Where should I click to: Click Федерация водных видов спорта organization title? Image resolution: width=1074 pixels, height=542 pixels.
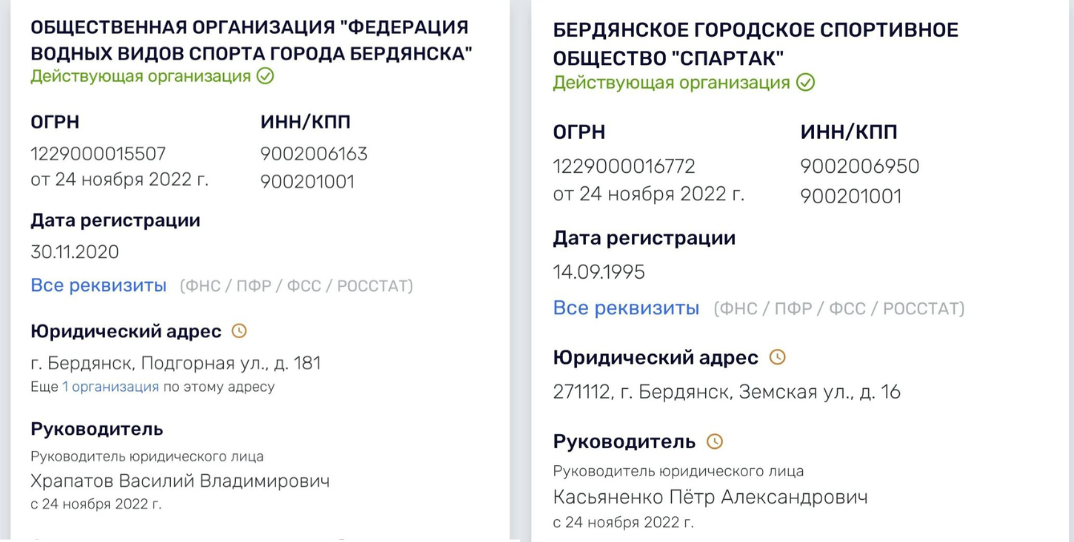pyautogui.click(x=251, y=40)
